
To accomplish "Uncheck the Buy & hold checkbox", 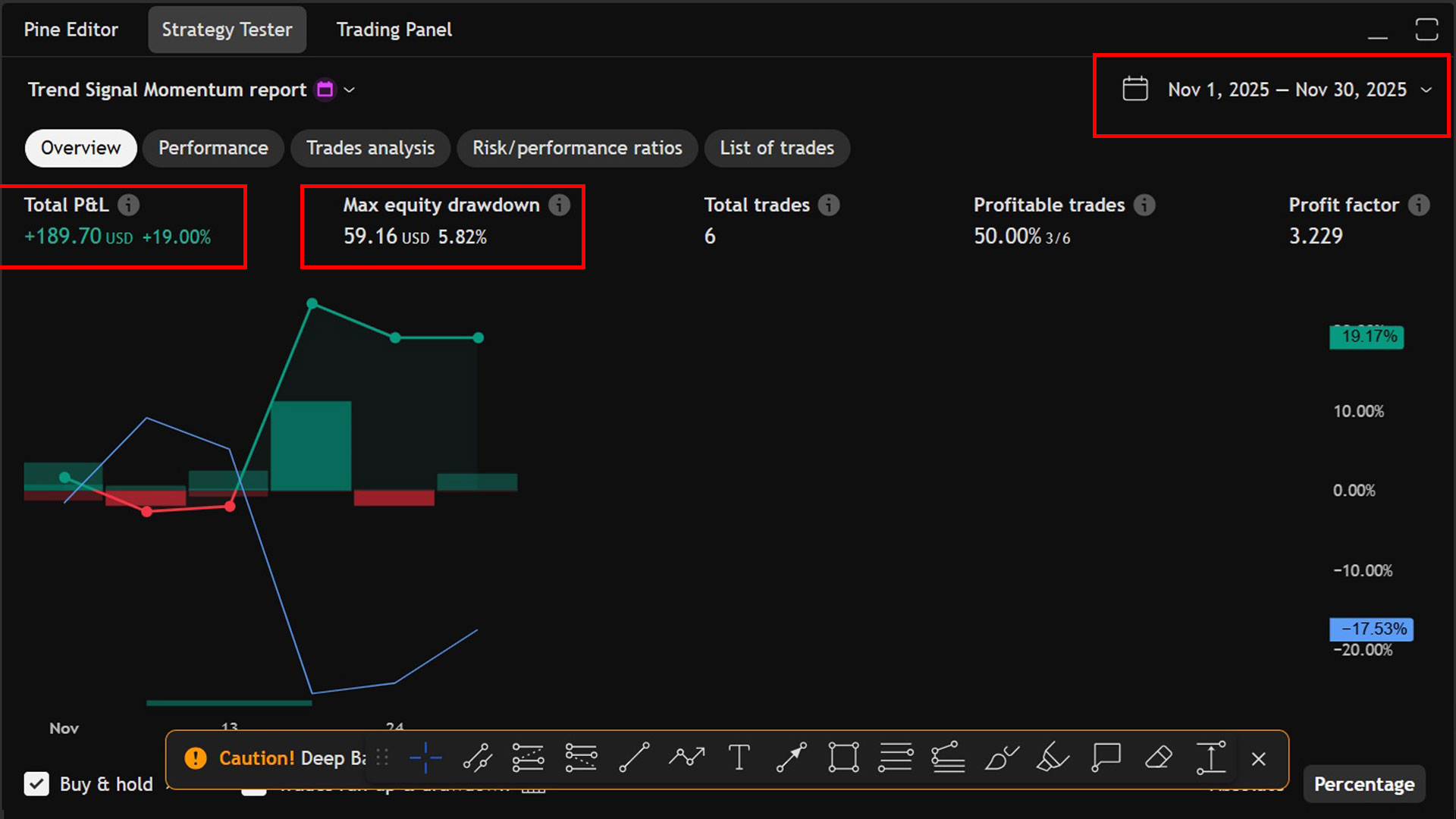I will (37, 784).
